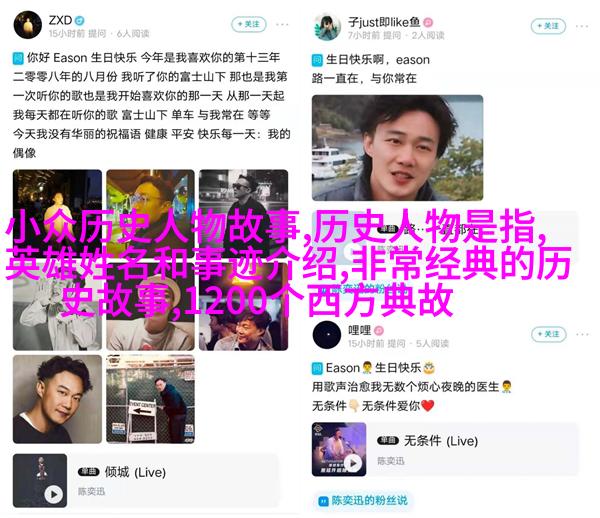Play the song 倾城 (Live)

[54, 494]
